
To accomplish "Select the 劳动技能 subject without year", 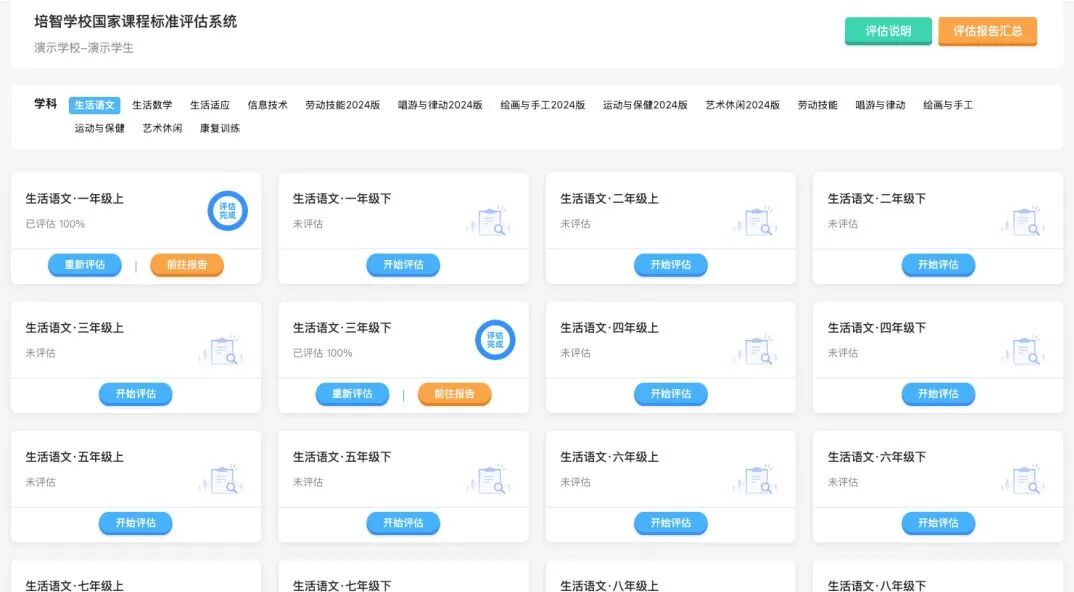I will (817, 105).
